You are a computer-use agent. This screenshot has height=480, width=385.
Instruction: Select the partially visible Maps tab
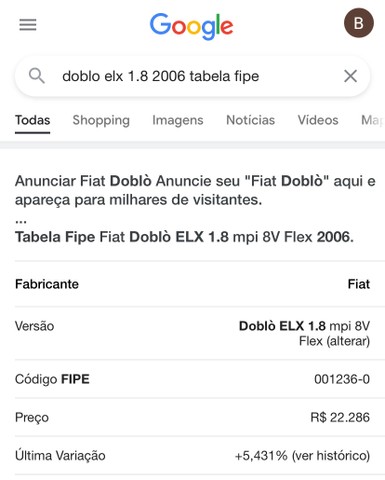point(373,120)
